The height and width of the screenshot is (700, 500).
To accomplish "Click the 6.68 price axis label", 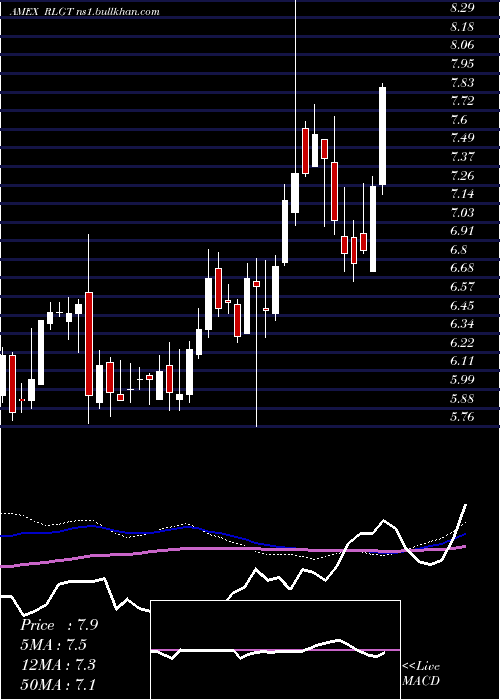I will tap(462, 268).
